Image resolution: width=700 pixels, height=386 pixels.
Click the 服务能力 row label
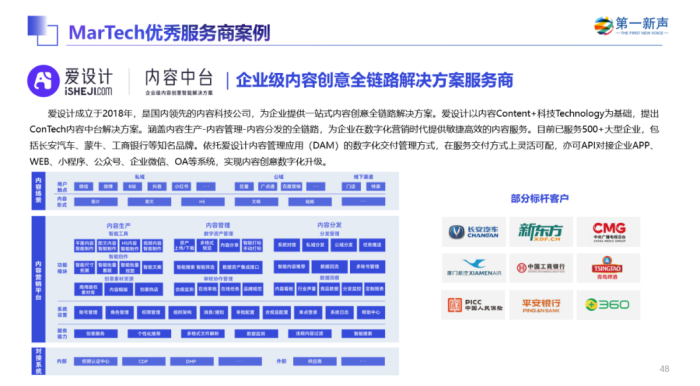(x=62, y=334)
